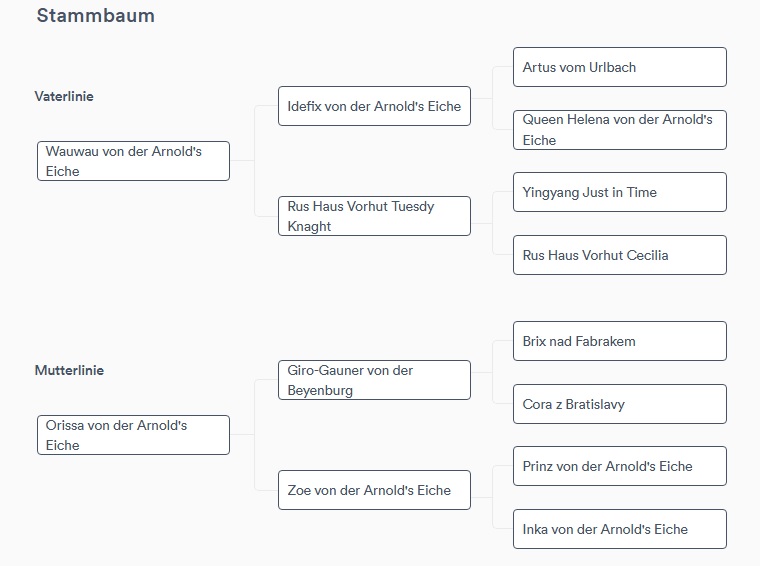The image size is (760, 566).
Task: Open the Yingyang Just in Time entry
Action: click(x=620, y=192)
